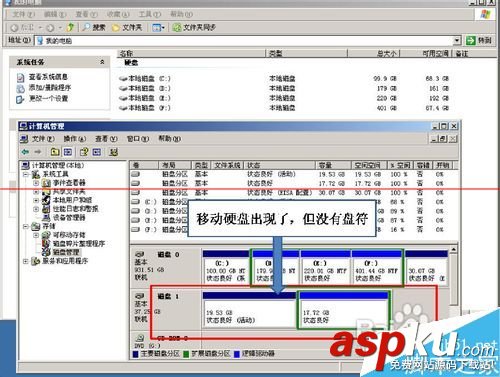Click the 搜索 search button
Screen dimensions: 500x377
tap(94, 27)
